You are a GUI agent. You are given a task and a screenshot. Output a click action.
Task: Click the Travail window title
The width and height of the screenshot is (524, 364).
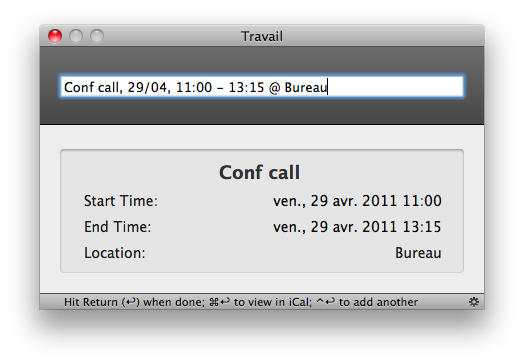click(x=262, y=36)
